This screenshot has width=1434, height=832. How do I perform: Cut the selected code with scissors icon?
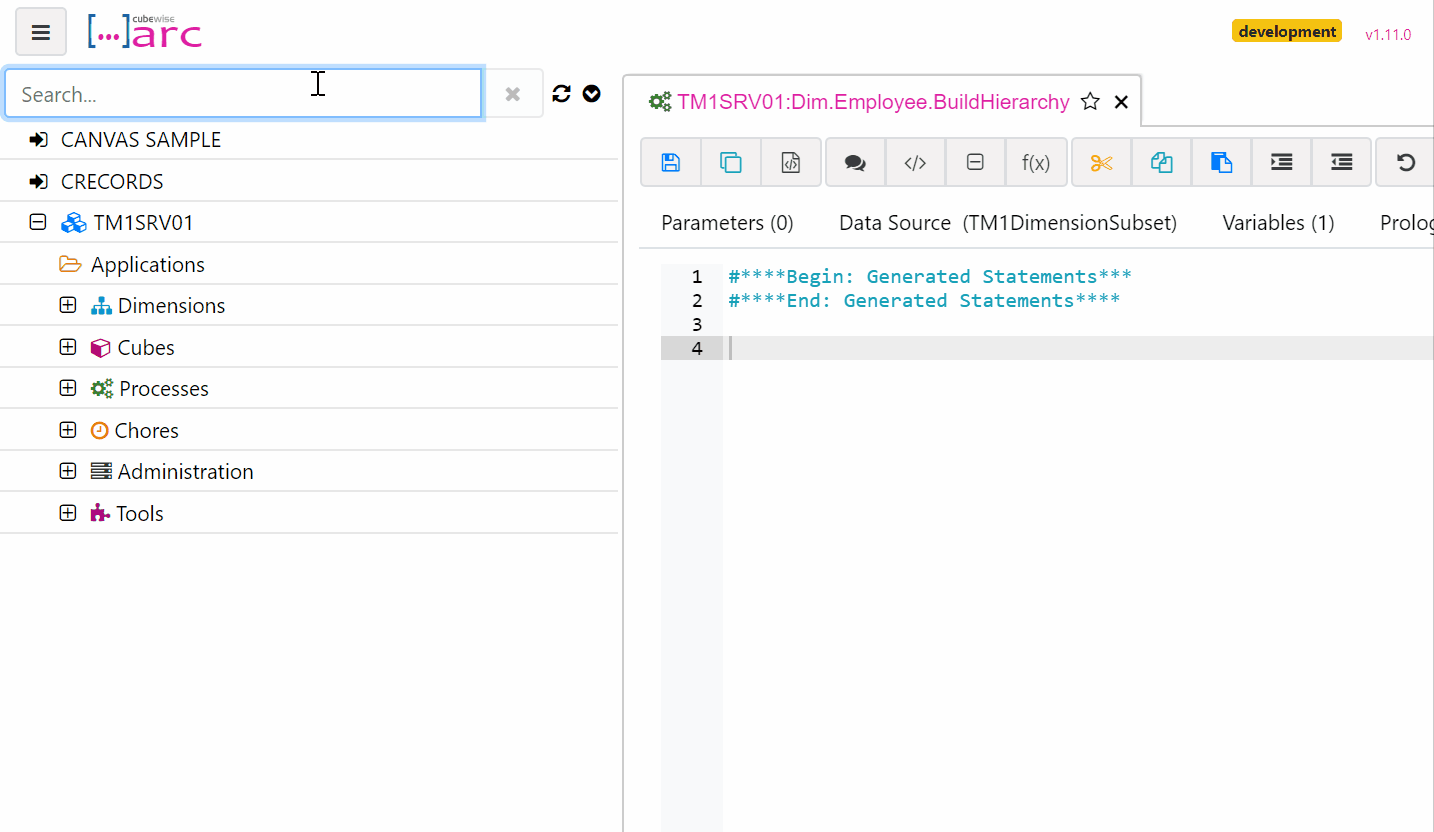[x=1101, y=162]
